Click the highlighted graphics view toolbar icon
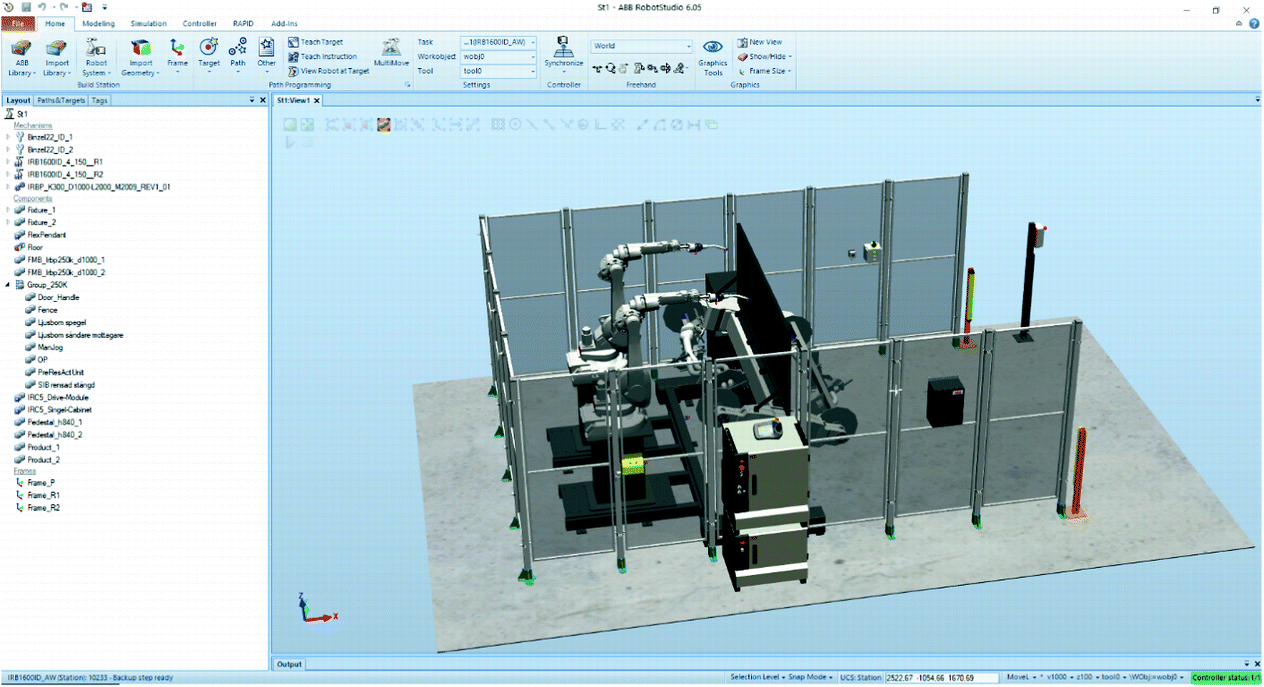This screenshot has width=1264, height=687. pos(382,125)
